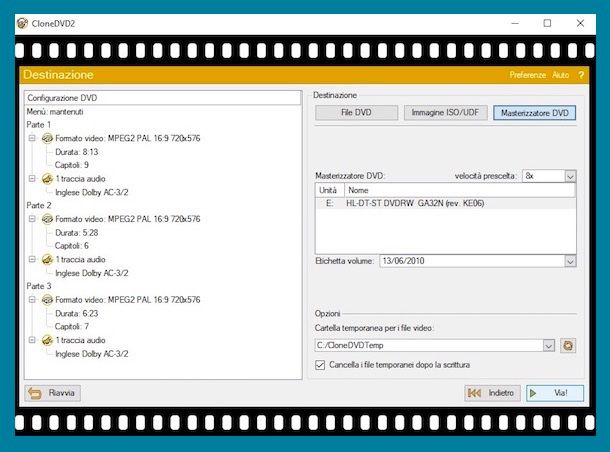The image size is (610, 452).
Task: Click the CloneDVD2 app icon in title bar
Action: (x=23, y=23)
